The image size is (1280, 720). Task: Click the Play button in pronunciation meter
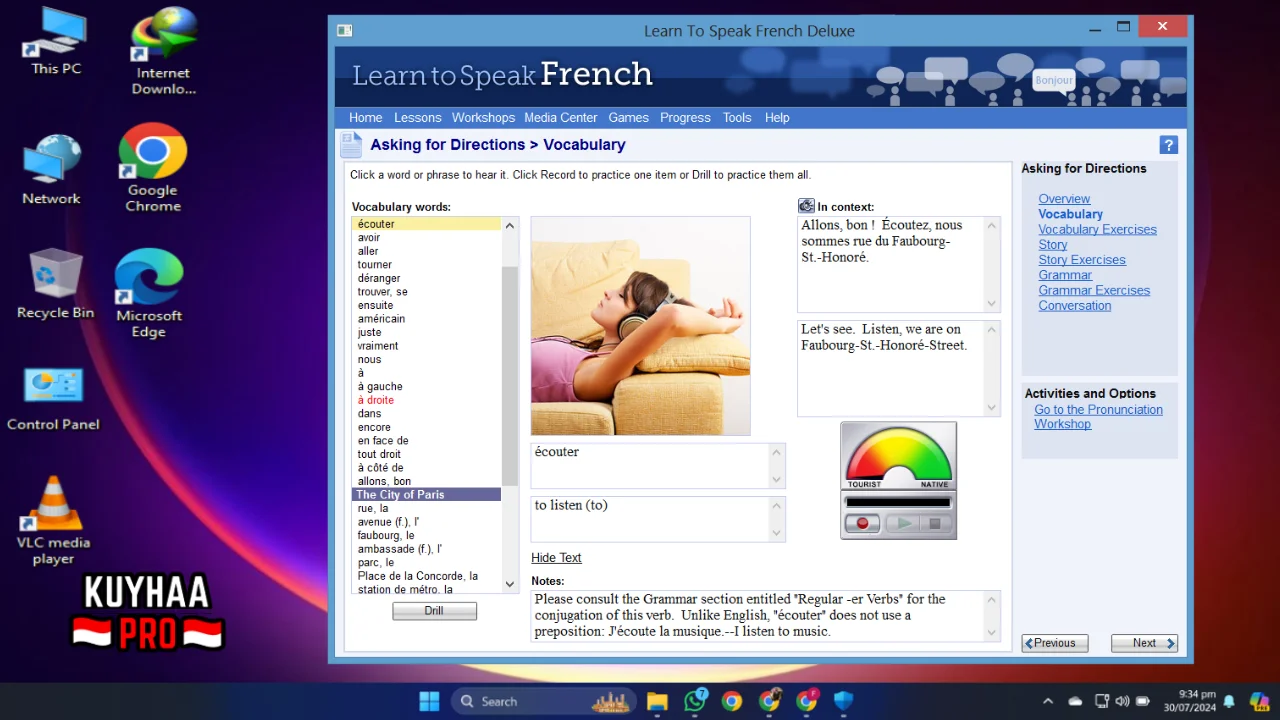pos(904,523)
